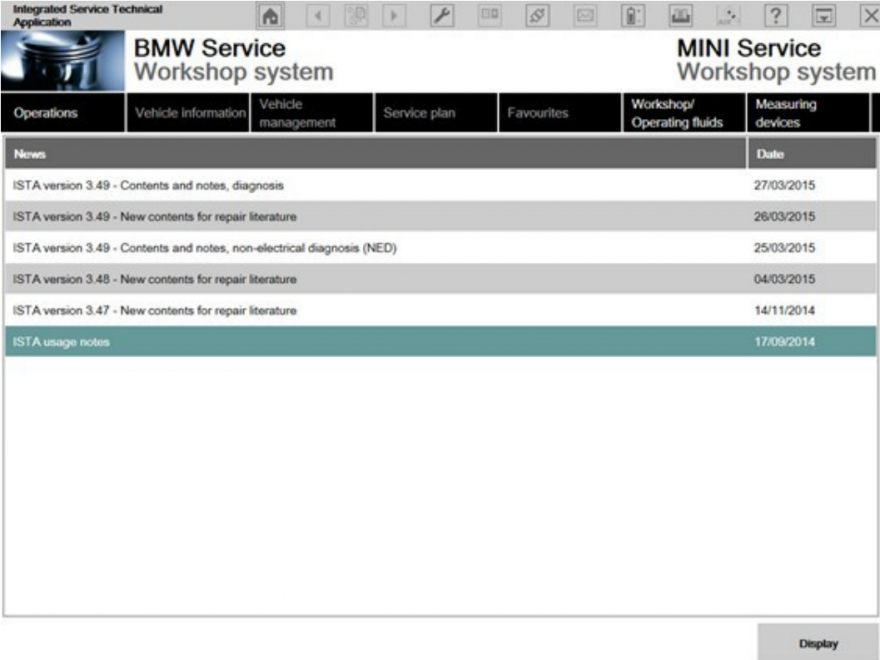Click the forward arrow toolbar icon
Screen dimensions: 880x660
394,16
